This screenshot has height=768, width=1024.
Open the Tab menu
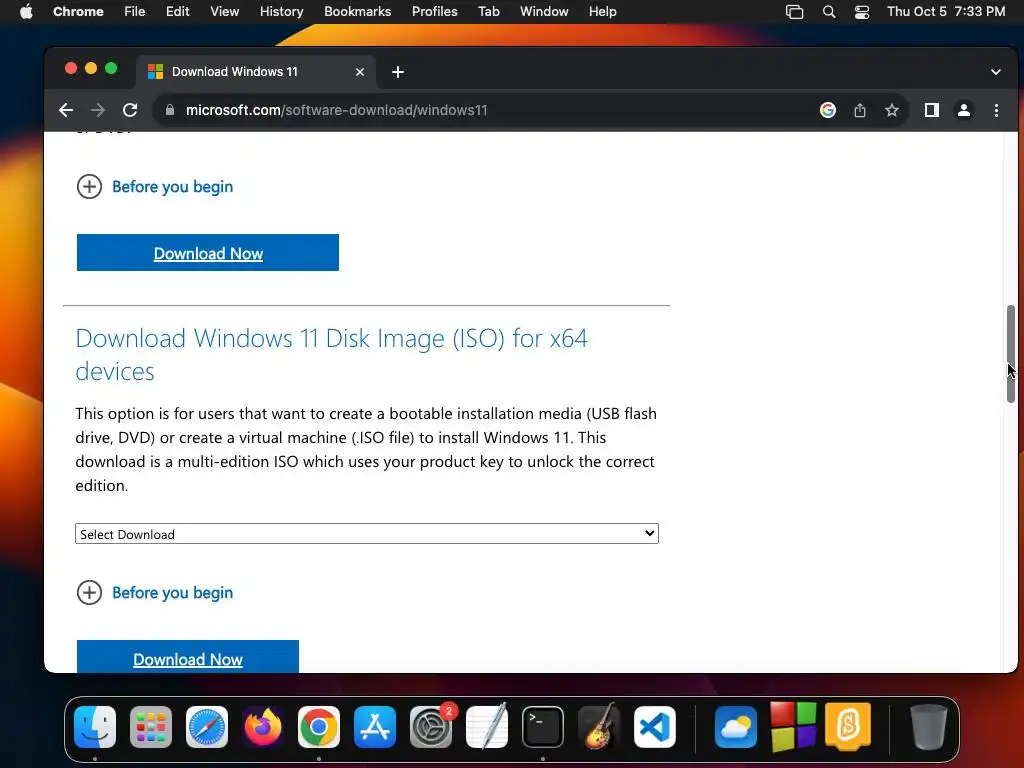coord(489,12)
